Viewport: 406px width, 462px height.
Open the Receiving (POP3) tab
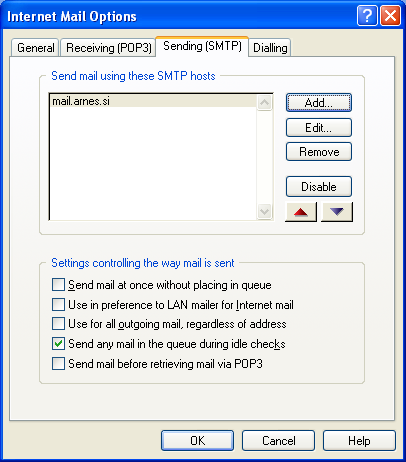click(108, 48)
